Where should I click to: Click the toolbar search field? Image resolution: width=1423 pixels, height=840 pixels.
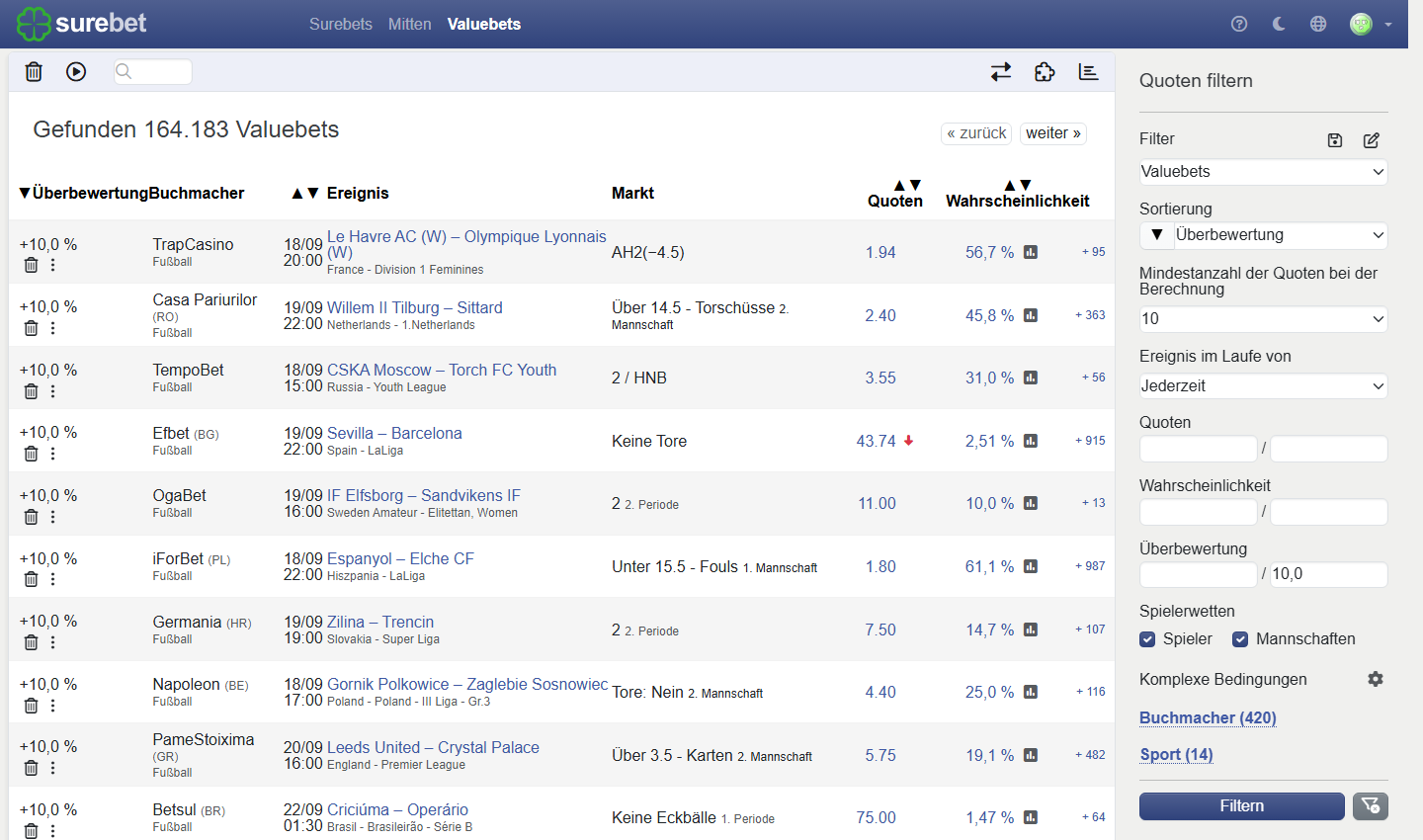click(x=153, y=71)
